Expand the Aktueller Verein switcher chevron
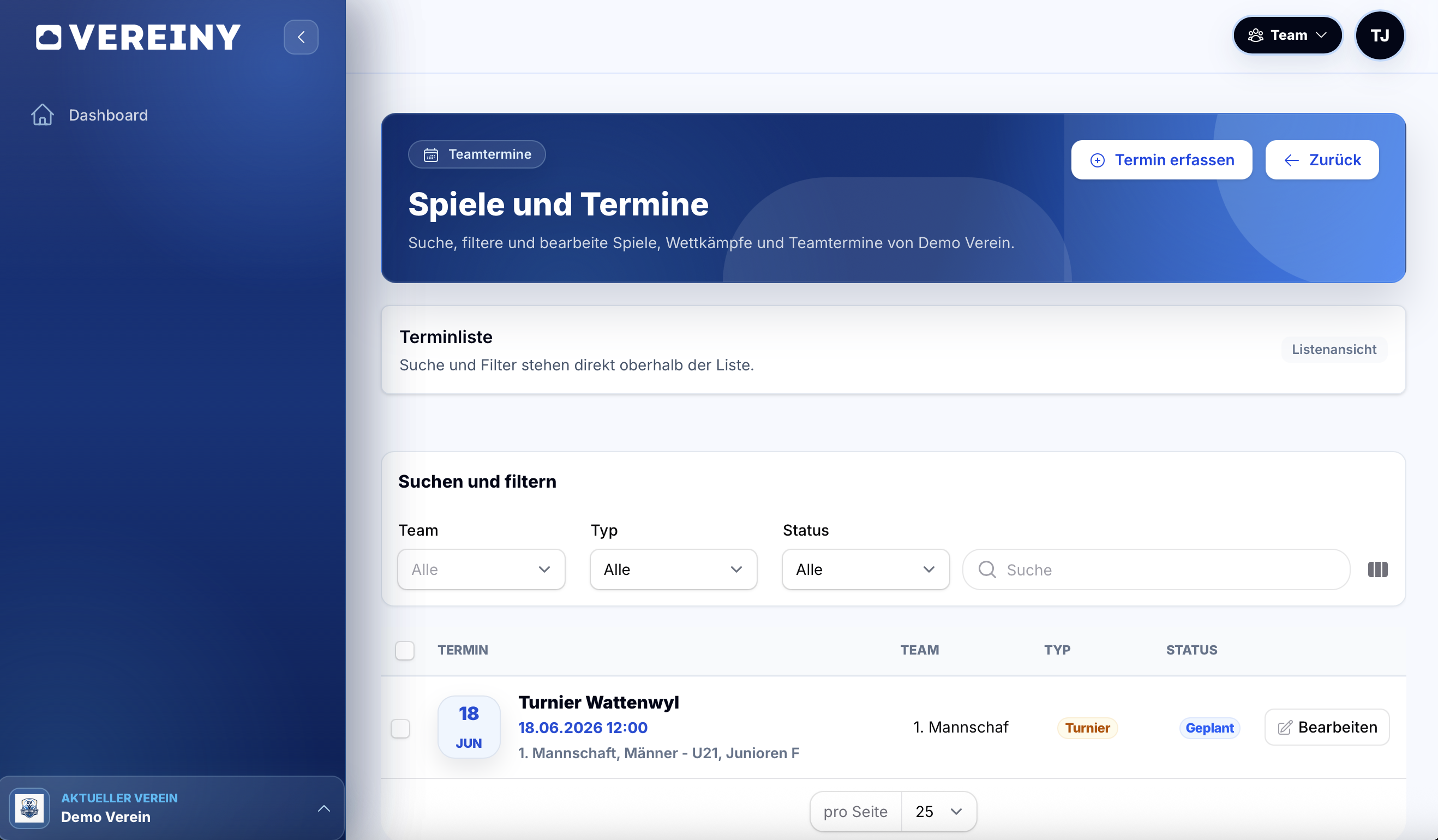Viewport: 1438px width, 840px height. point(323,808)
